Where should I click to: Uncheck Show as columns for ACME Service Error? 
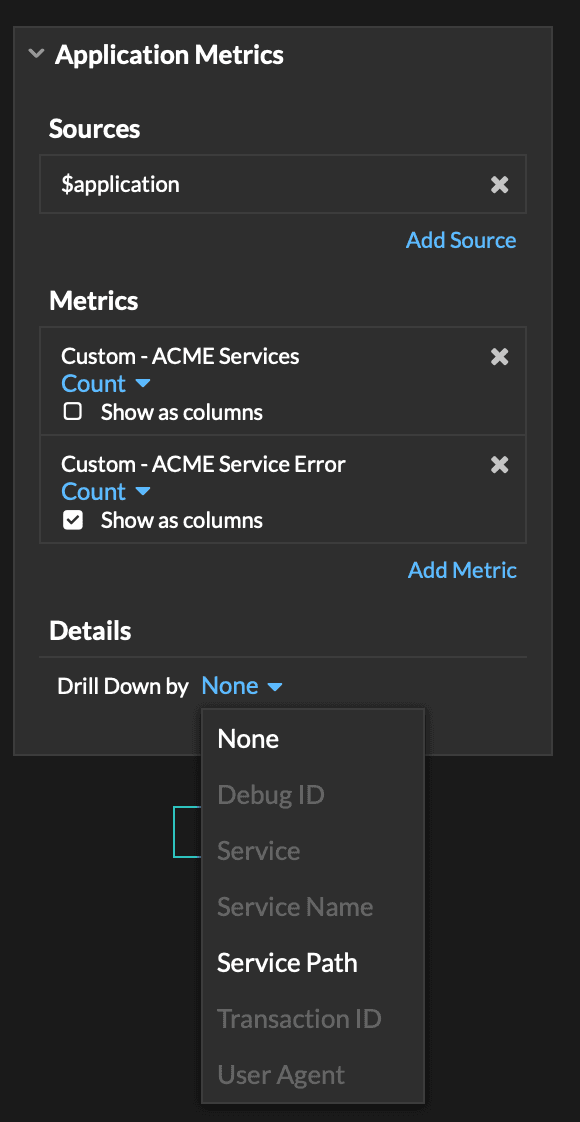72,520
